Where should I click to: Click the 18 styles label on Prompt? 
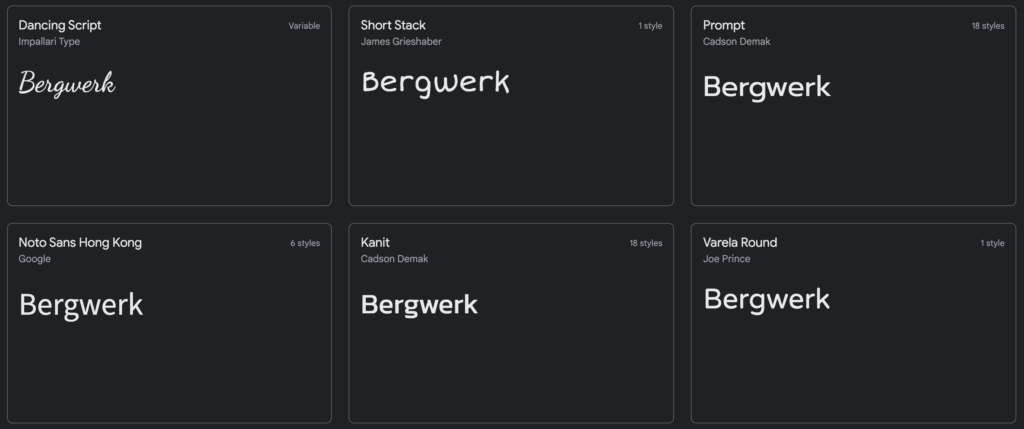tap(987, 26)
